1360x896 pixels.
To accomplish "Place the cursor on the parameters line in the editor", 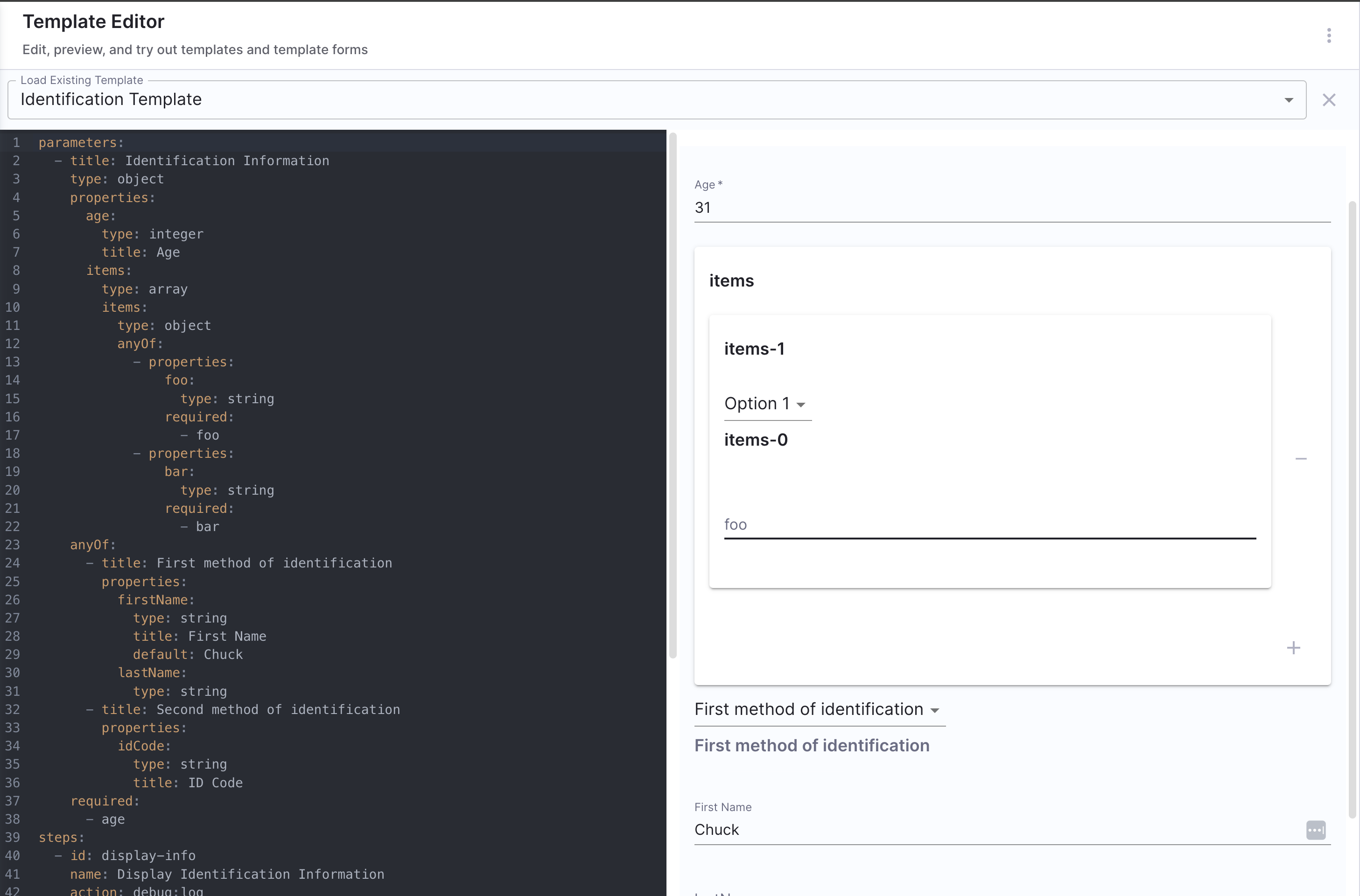I will pyautogui.click(x=81, y=142).
